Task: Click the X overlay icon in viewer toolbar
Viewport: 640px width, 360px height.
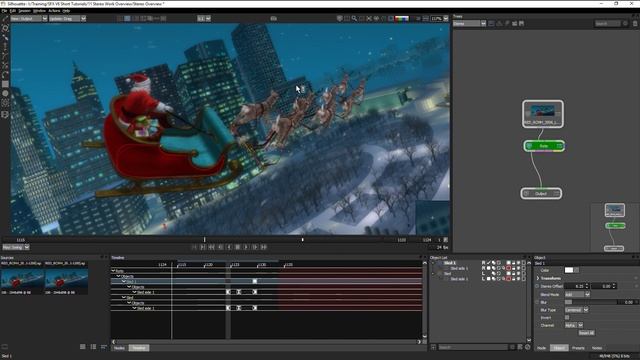Action: tap(369, 18)
